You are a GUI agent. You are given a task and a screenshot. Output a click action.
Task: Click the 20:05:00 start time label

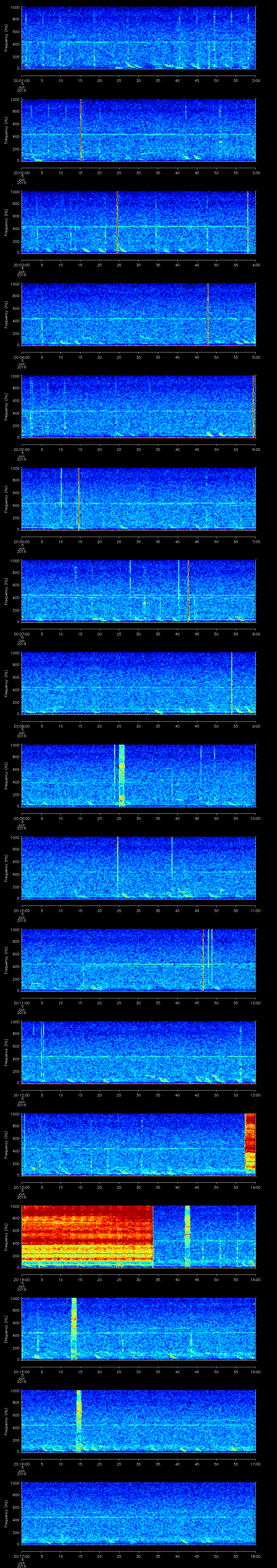tap(21, 449)
